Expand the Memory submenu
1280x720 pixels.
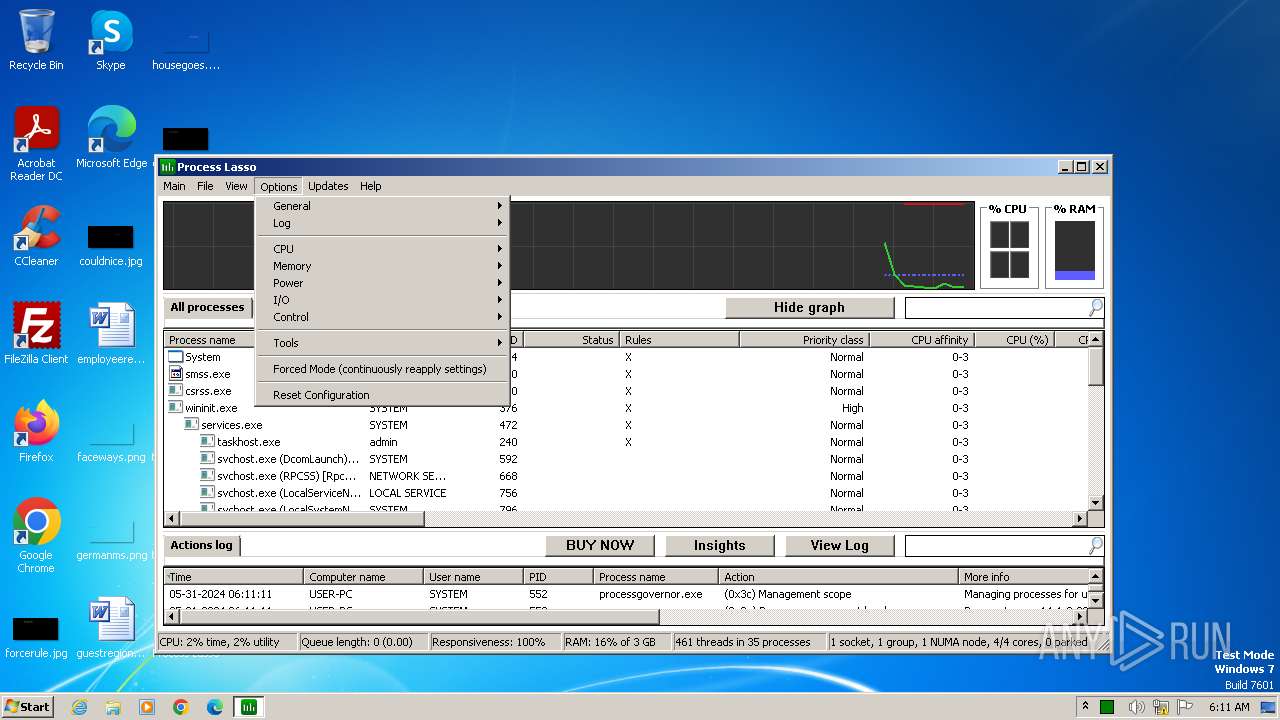[x=383, y=266]
